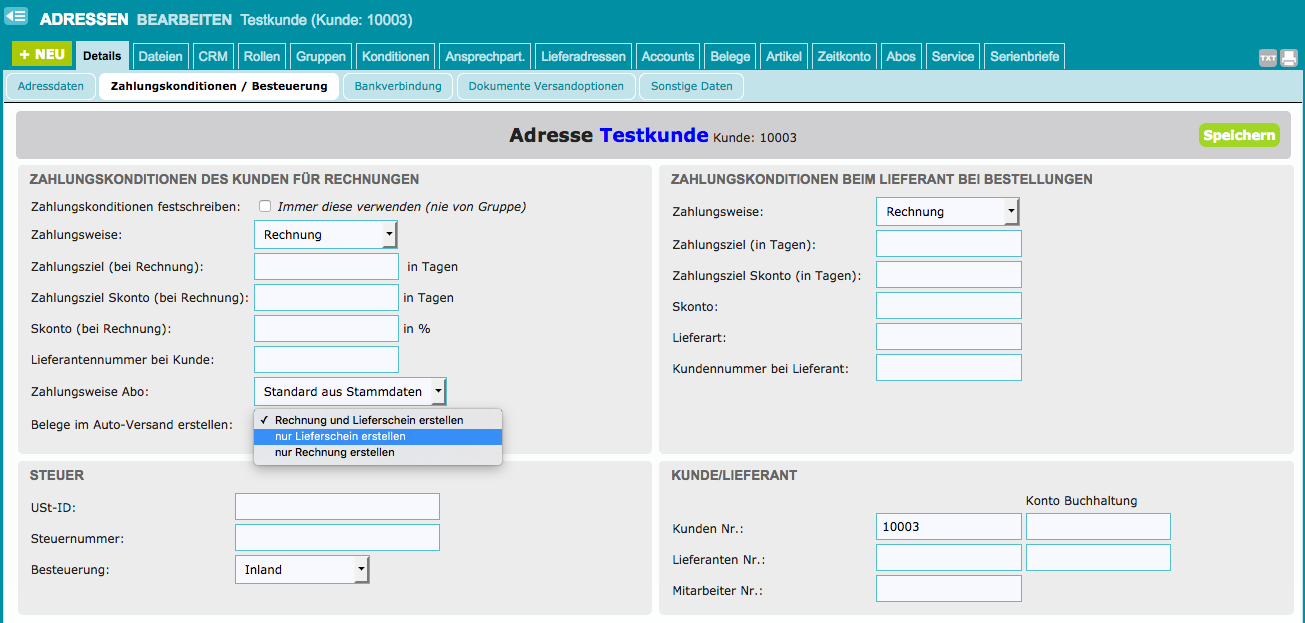Open customer Zahlungsweise dropdown
The image size is (1305, 623).
point(326,235)
